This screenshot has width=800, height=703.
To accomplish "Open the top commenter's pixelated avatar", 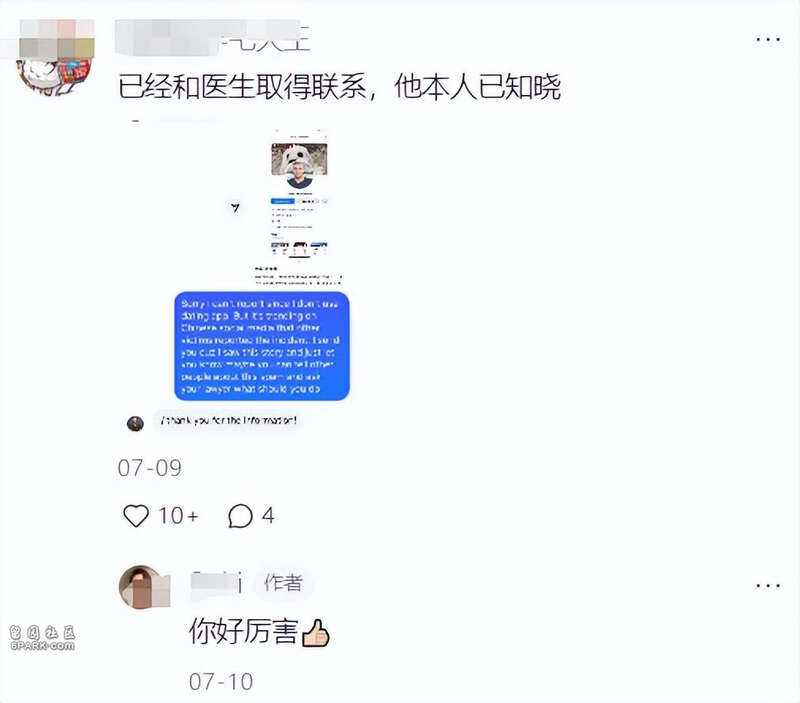I will coord(55,57).
